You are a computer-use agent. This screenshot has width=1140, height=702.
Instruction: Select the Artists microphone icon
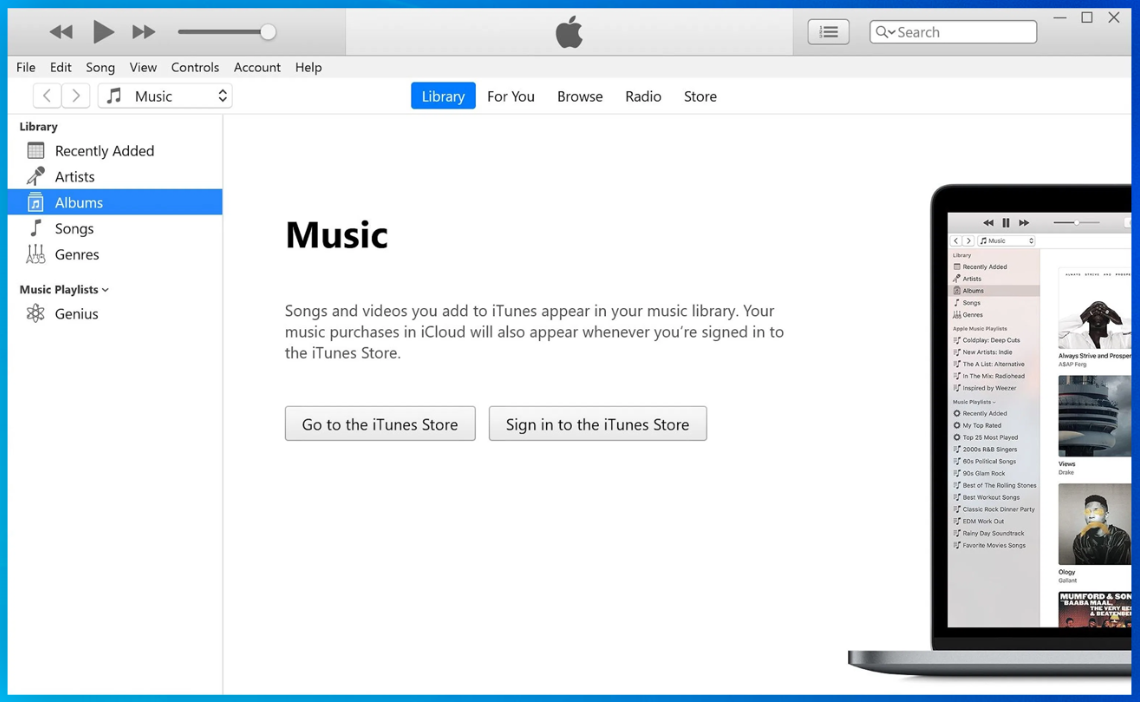(x=36, y=177)
